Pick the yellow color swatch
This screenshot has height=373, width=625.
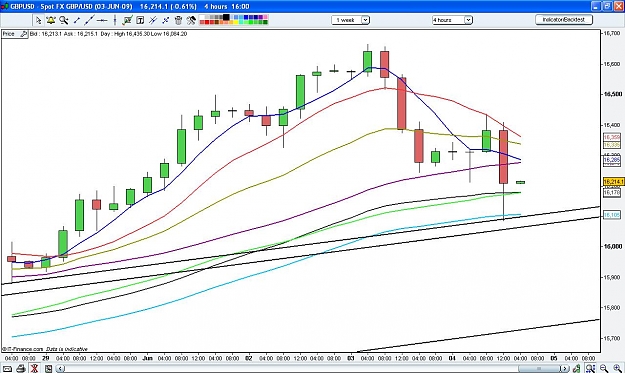coord(236,22)
